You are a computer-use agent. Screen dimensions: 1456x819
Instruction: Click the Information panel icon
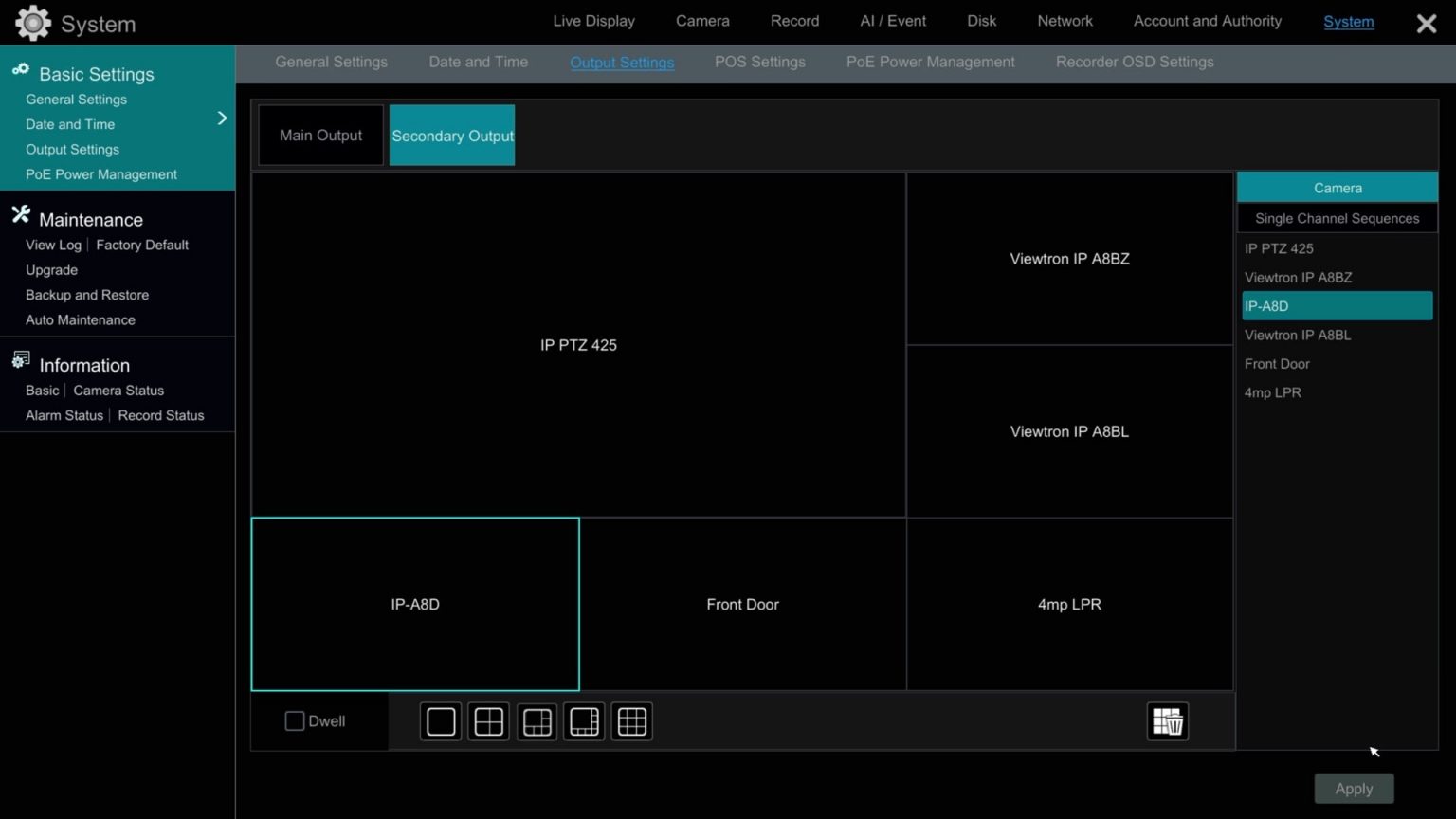pyautogui.click(x=20, y=360)
